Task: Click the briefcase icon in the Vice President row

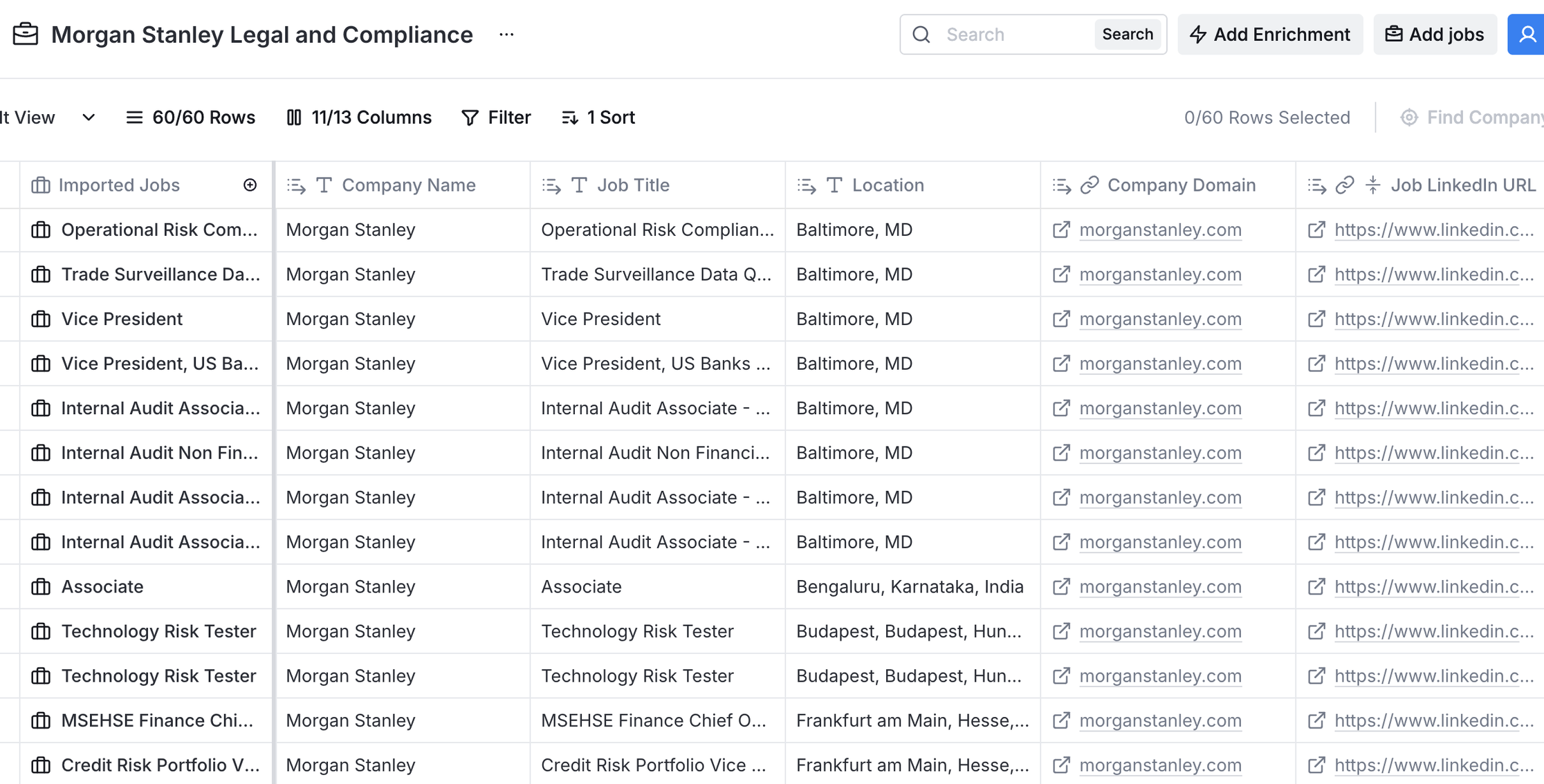Action: 41,319
